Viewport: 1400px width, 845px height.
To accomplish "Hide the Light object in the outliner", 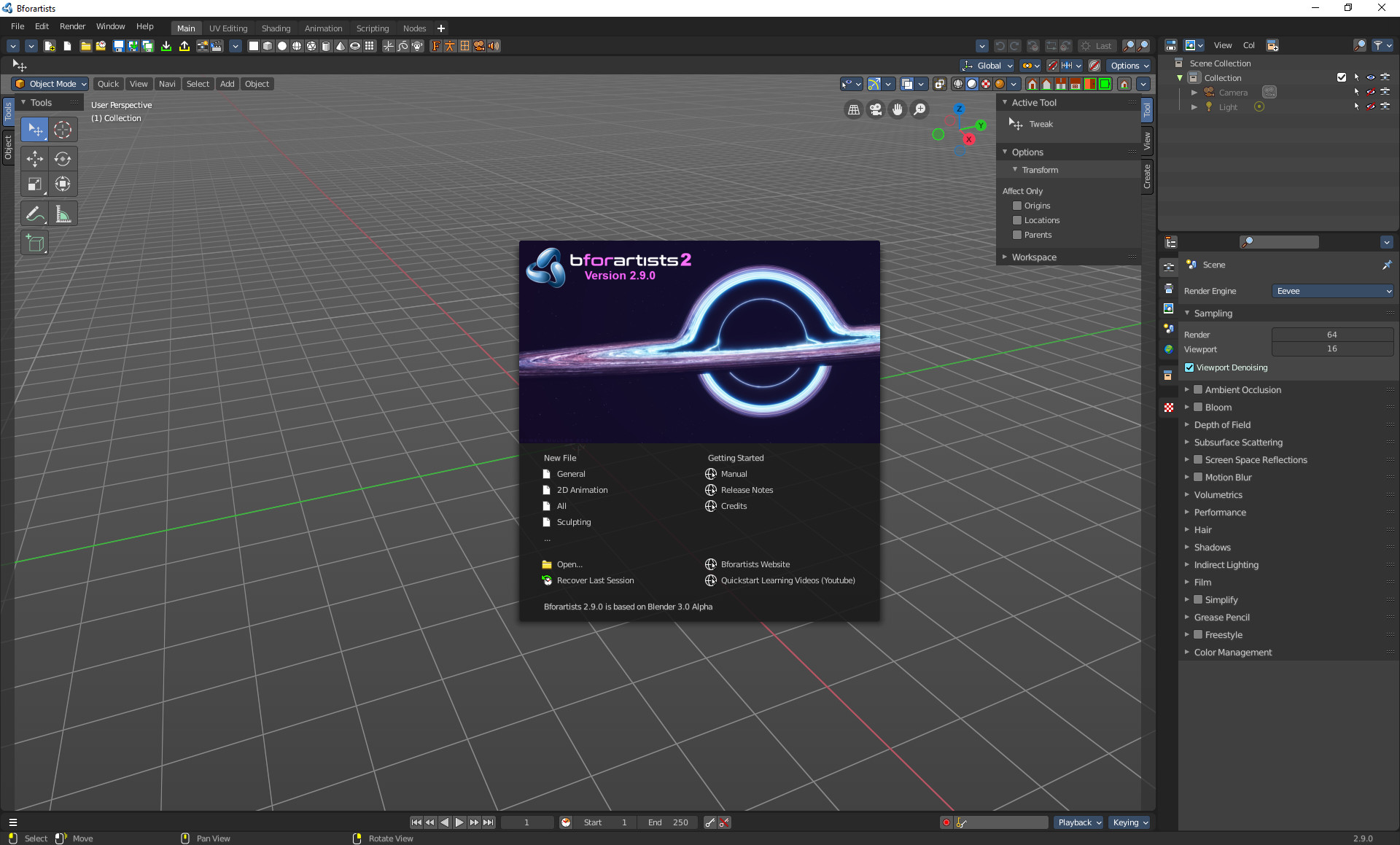I will [1371, 106].
